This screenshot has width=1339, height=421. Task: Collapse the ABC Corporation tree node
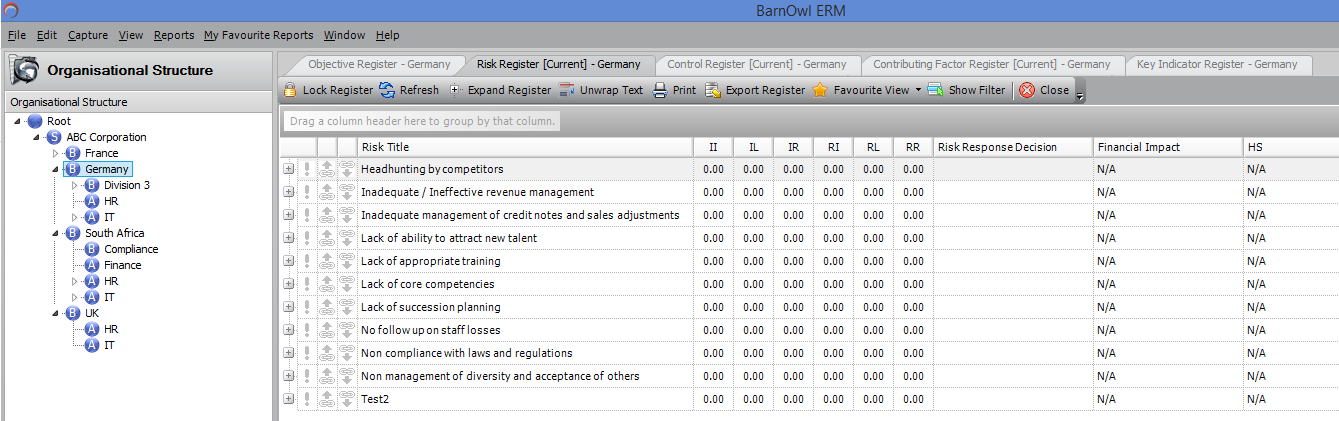37,137
